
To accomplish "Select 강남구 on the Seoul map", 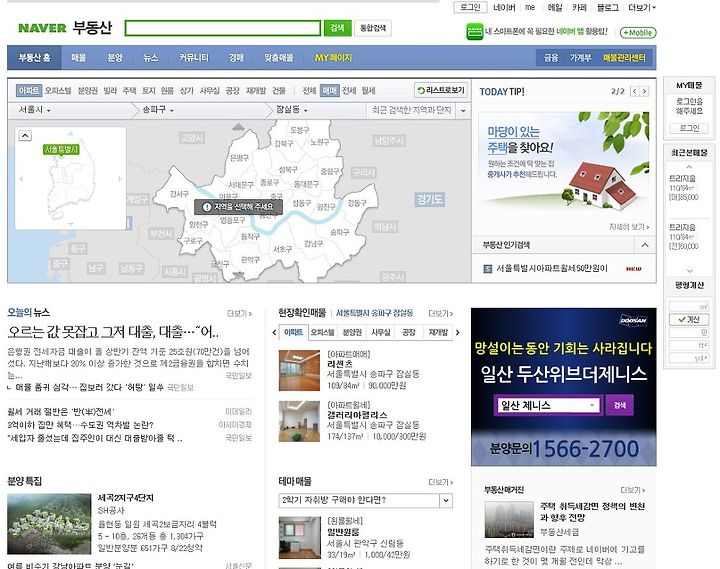I will click(313, 243).
